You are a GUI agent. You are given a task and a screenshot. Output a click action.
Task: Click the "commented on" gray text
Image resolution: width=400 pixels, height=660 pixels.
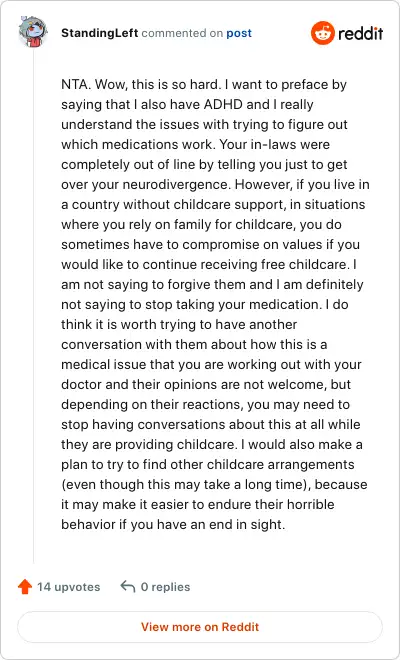click(x=182, y=33)
